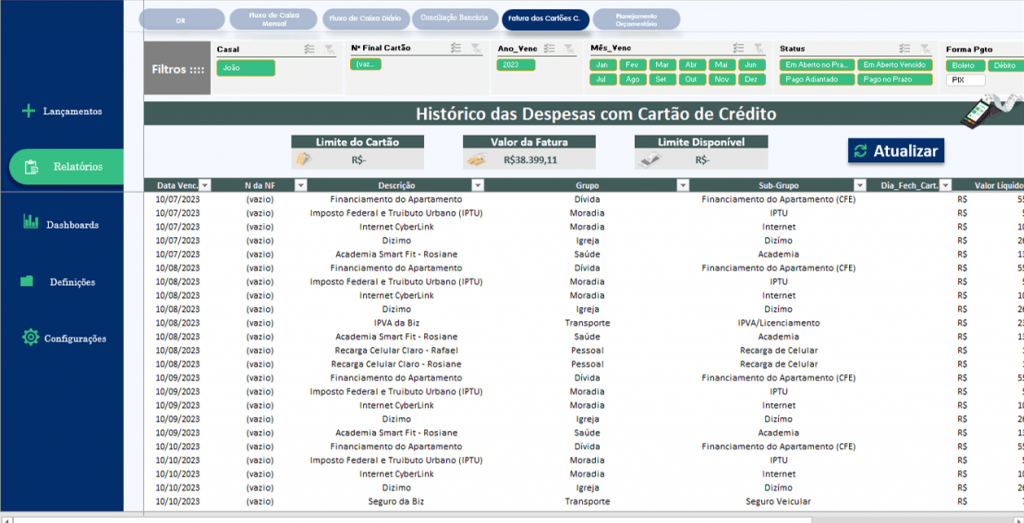
Task: Toggle Mai month filter
Action: click(722, 65)
